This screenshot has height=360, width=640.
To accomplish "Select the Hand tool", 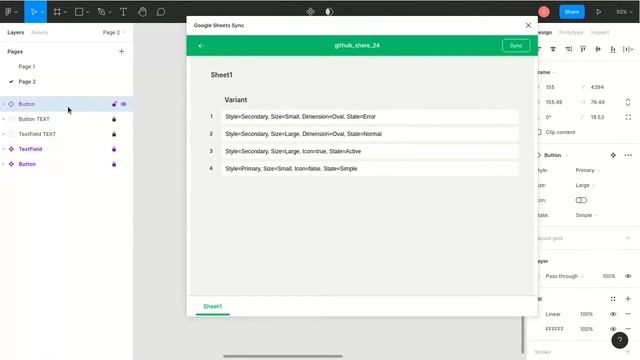I will [142, 12].
